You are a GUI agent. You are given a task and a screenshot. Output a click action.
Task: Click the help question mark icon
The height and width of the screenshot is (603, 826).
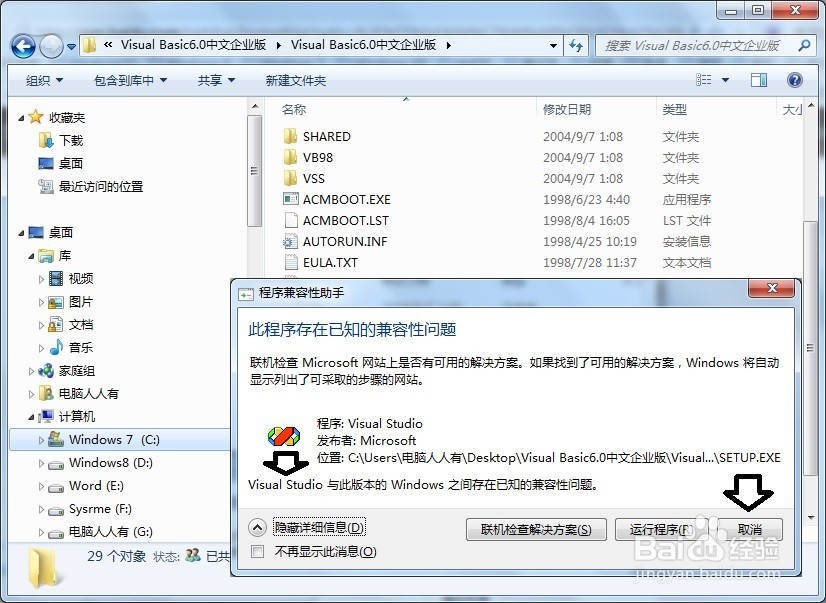[794, 80]
